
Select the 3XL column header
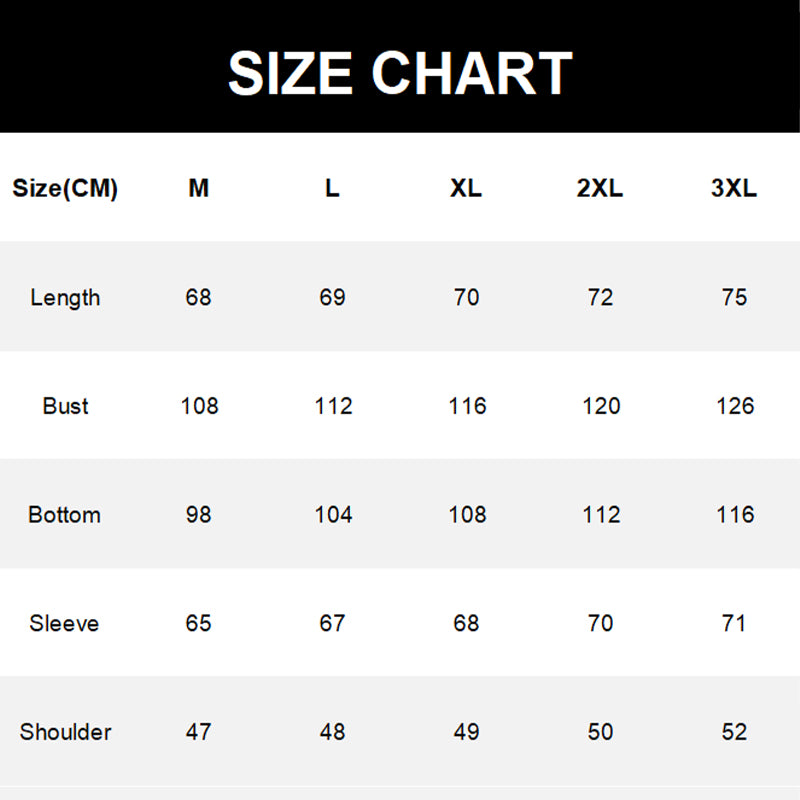(734, 188)
